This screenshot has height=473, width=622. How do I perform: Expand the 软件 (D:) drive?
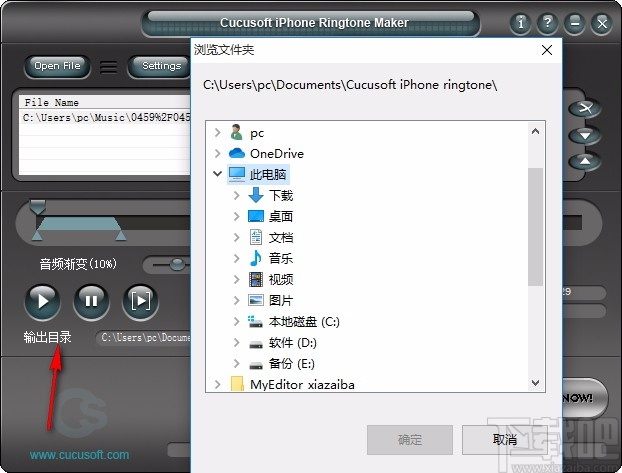click(x=236, y=342)
